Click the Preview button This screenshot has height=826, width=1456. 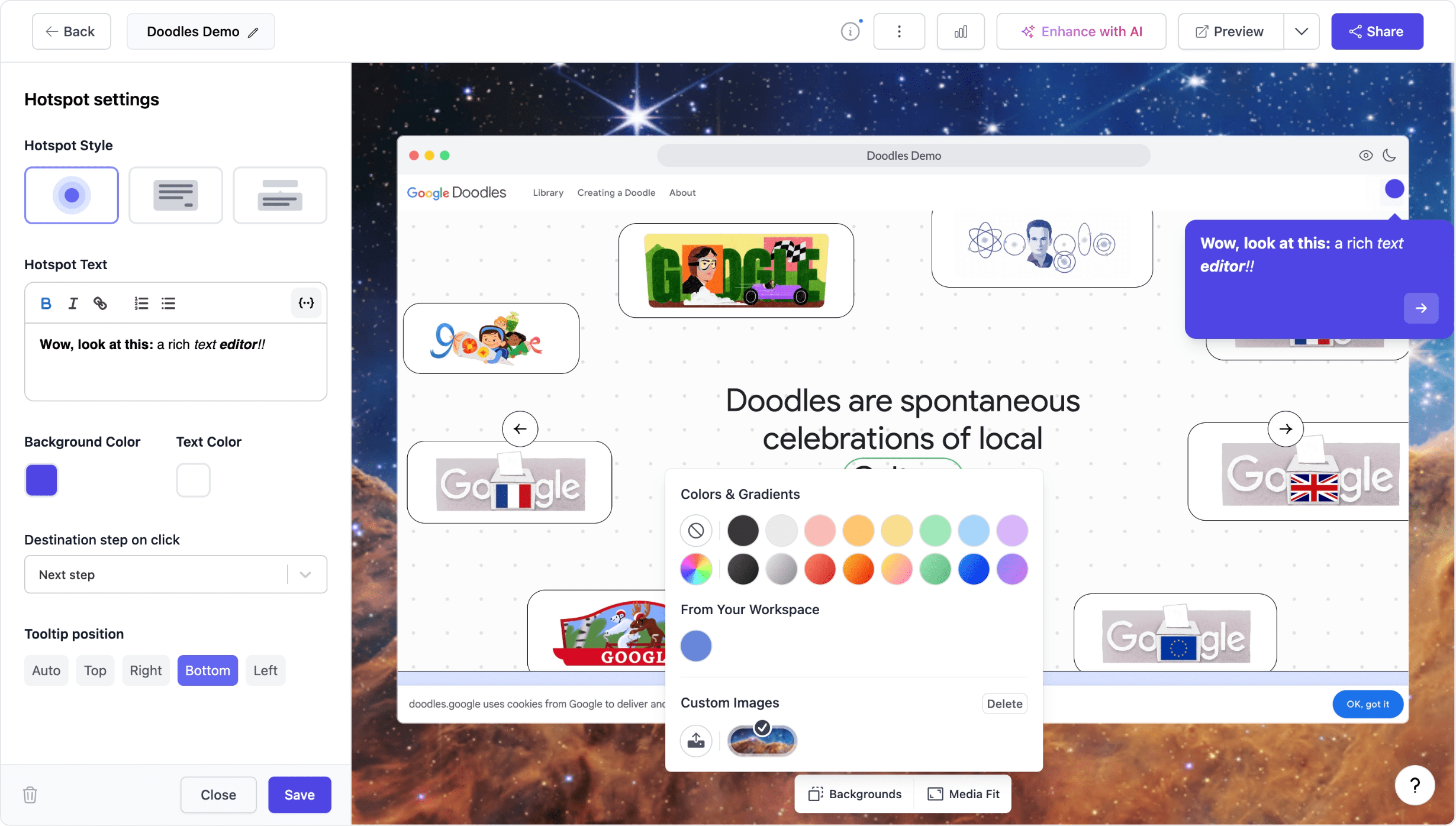click(x=1230, y=31)
